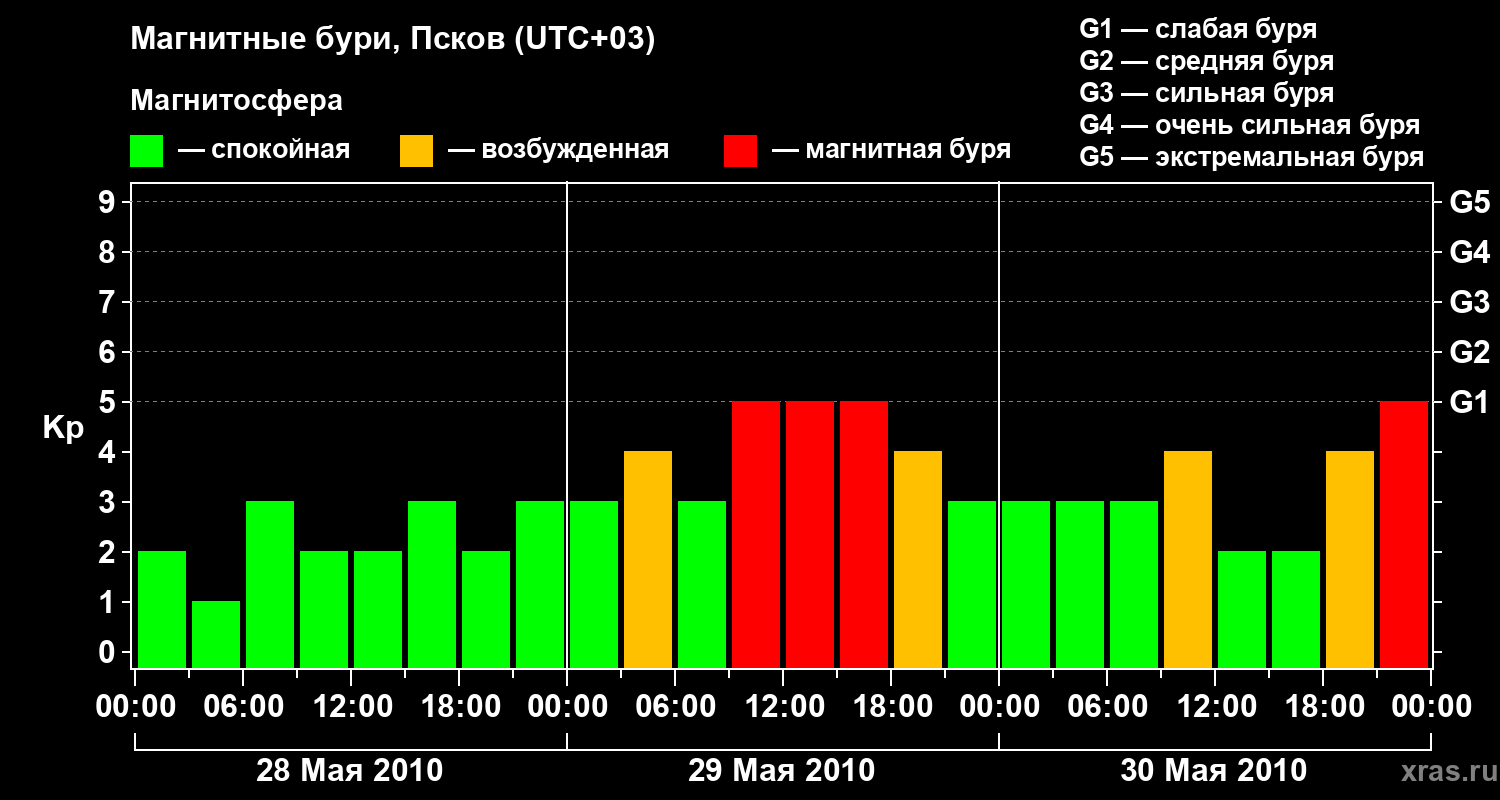The image size is (1500, 800).
Task: Click the 'G5' label on right axis
Action: point(1469,202)
